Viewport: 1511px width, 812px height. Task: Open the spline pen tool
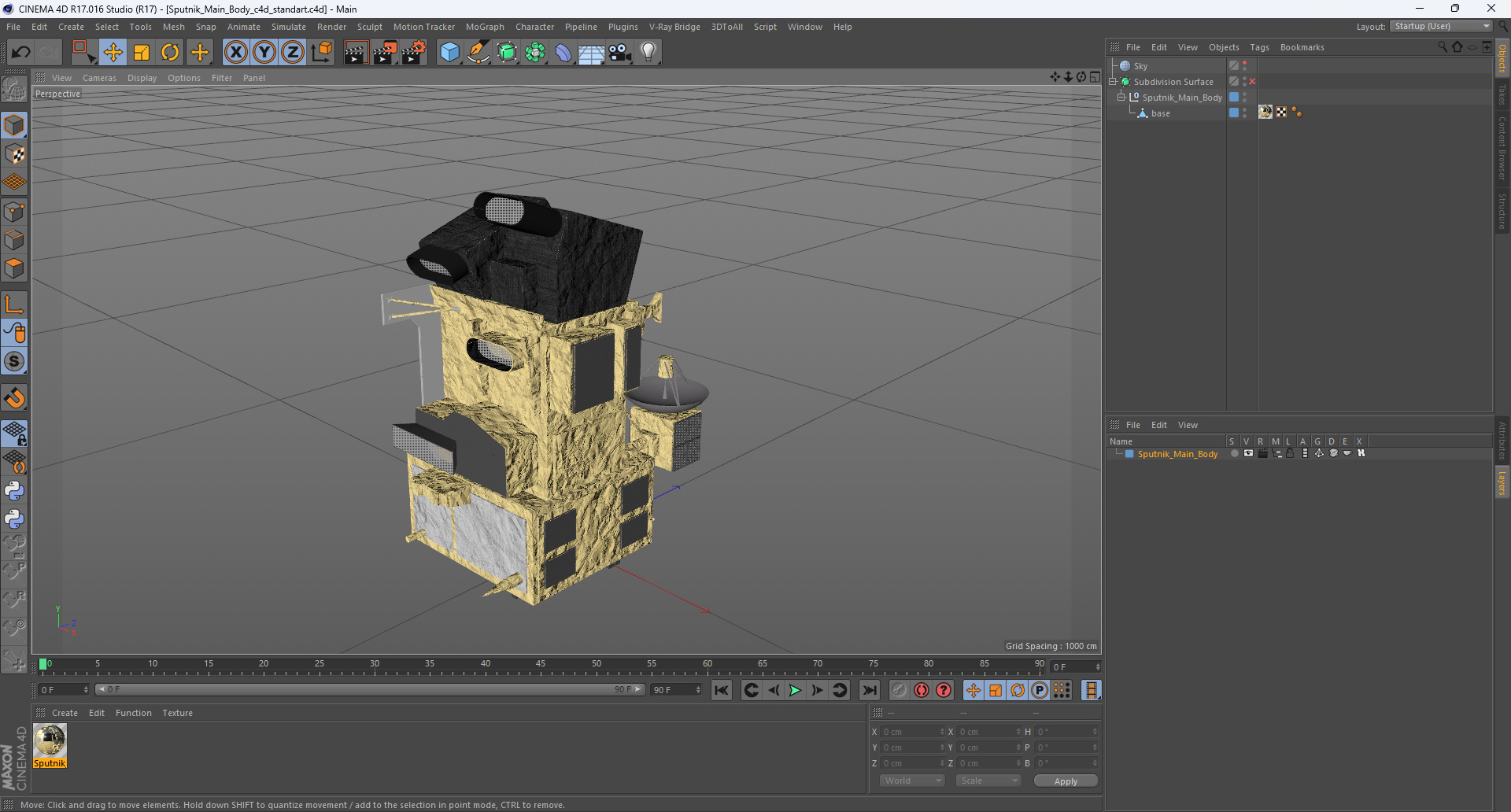click(478, 53)
